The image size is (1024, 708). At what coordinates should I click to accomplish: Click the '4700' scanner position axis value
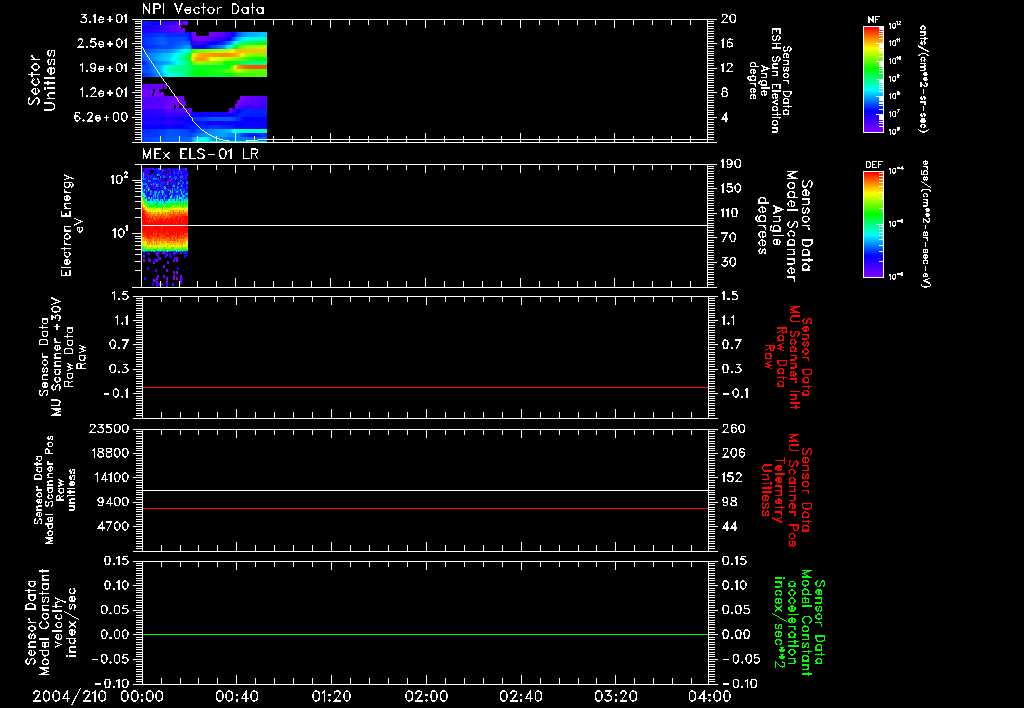(112, 526)
